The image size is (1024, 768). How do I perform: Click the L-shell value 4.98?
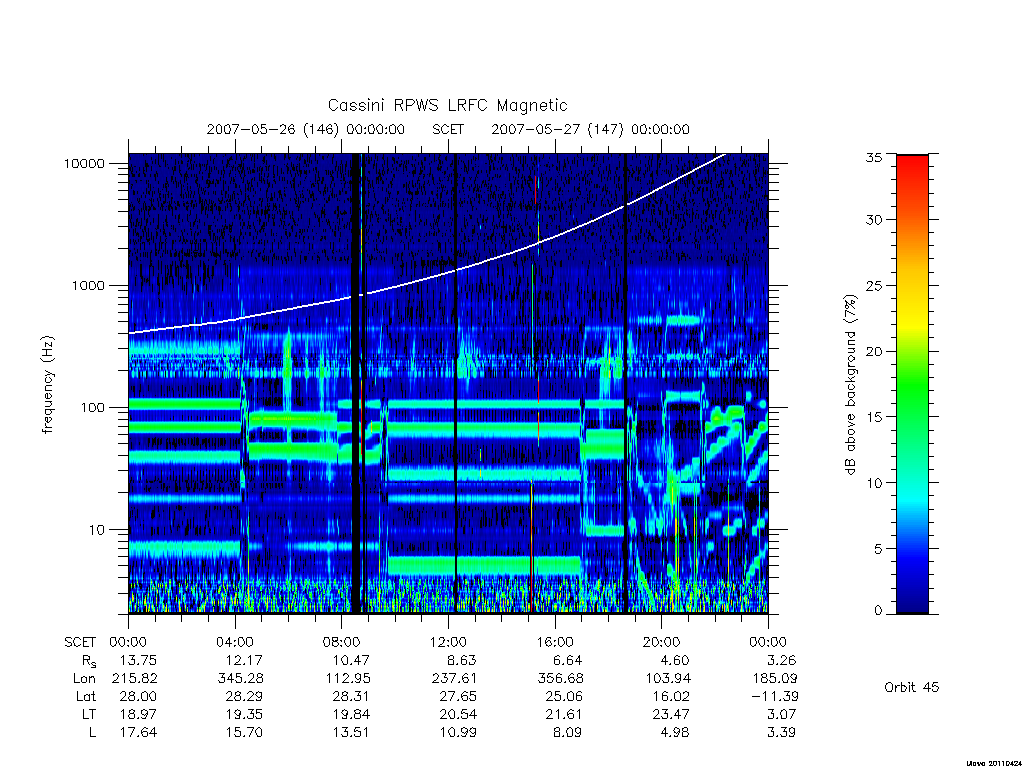(x=675, y=733)
